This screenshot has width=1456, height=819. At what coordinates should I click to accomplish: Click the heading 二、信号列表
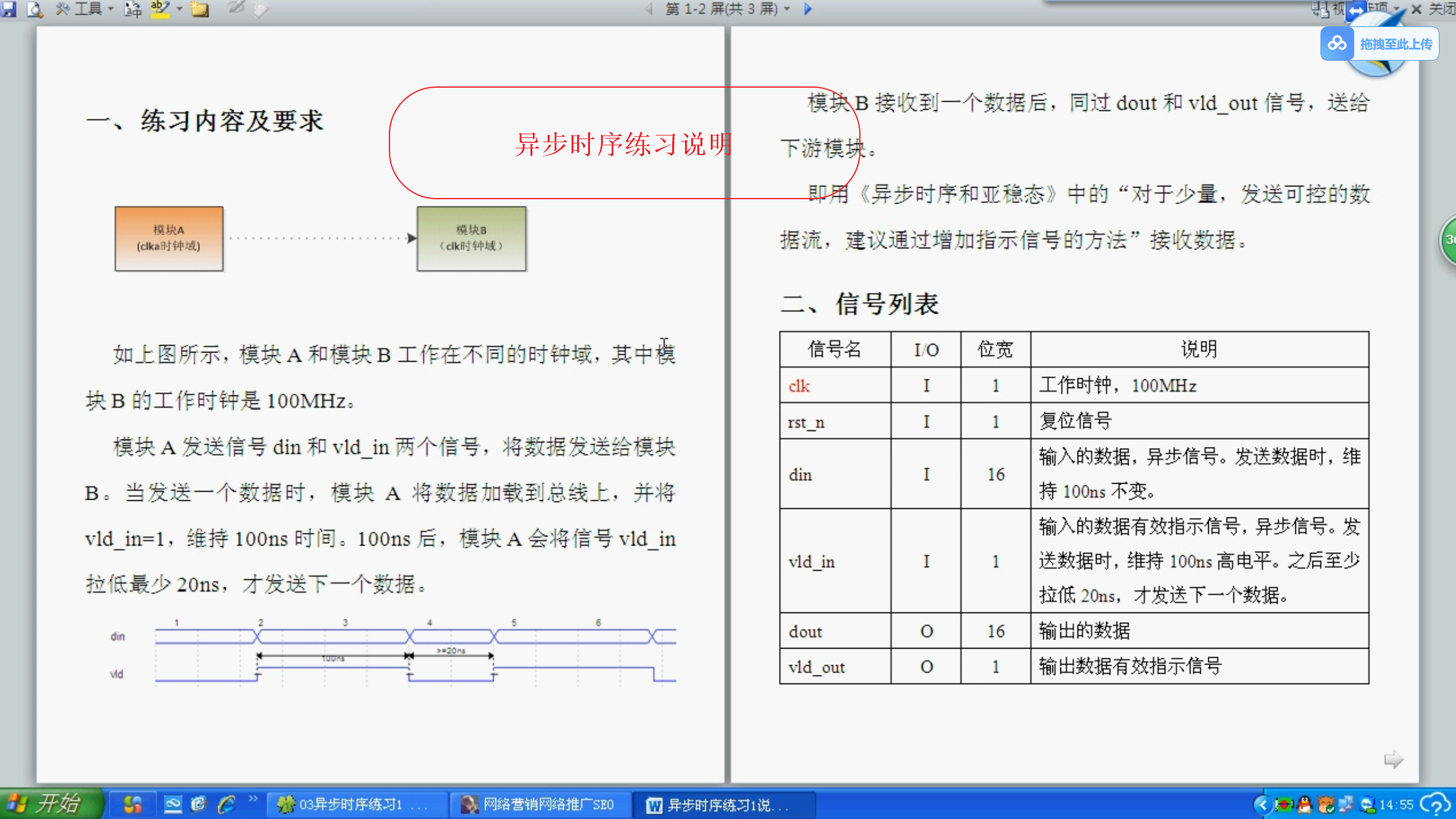859,303
